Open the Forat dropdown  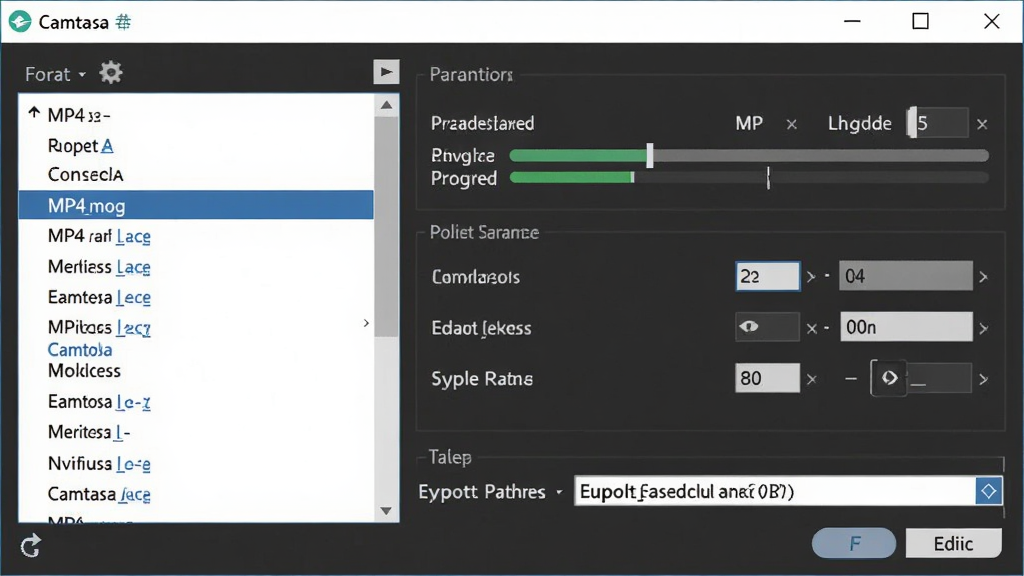click(56, 74)
